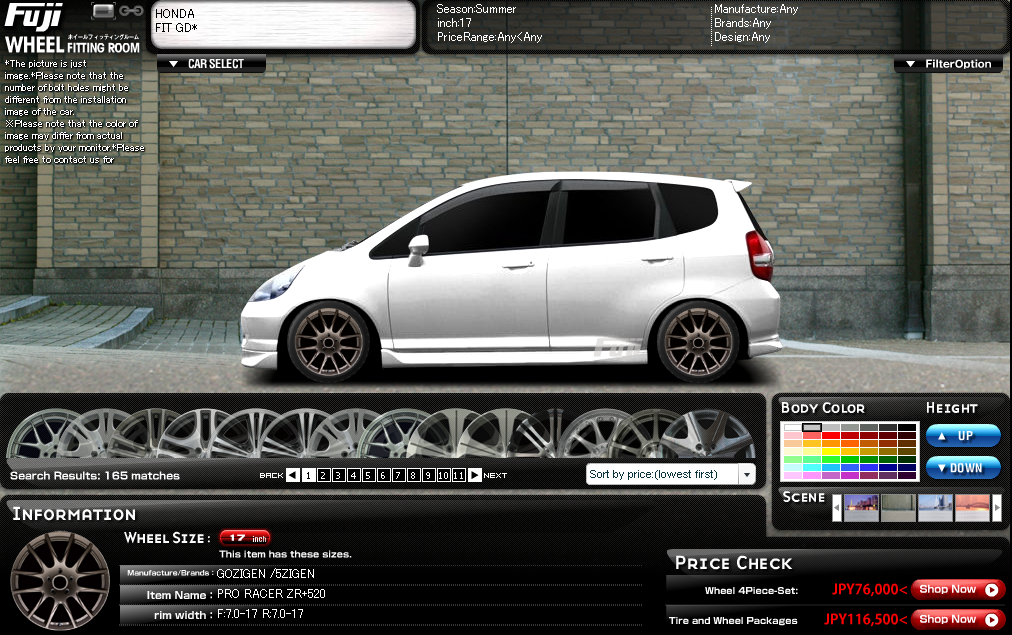Image resolution: width=1012 pixels, height=635 pixels.
Task: Click the Design:Any filter text
Action: pos(742,37)
